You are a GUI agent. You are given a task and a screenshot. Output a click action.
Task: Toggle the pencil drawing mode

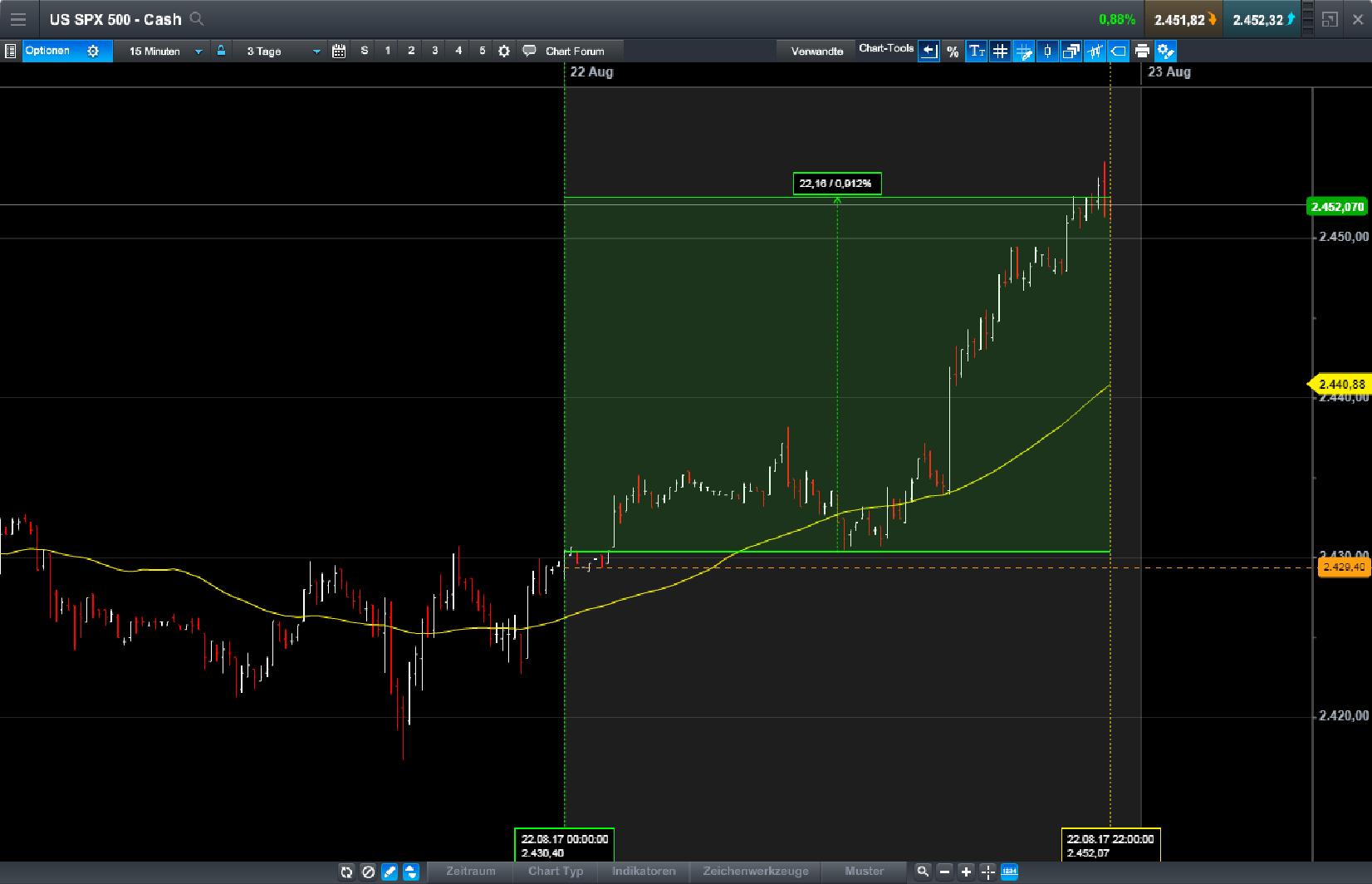390,872
